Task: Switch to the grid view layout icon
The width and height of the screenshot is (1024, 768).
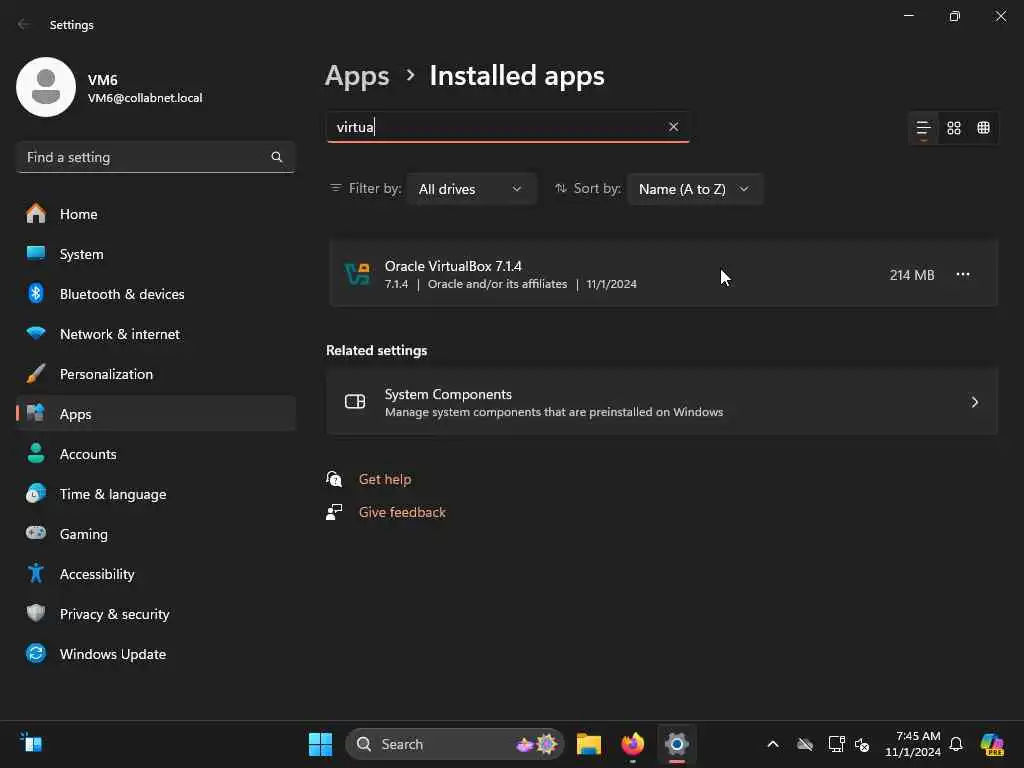Action: 954,128
